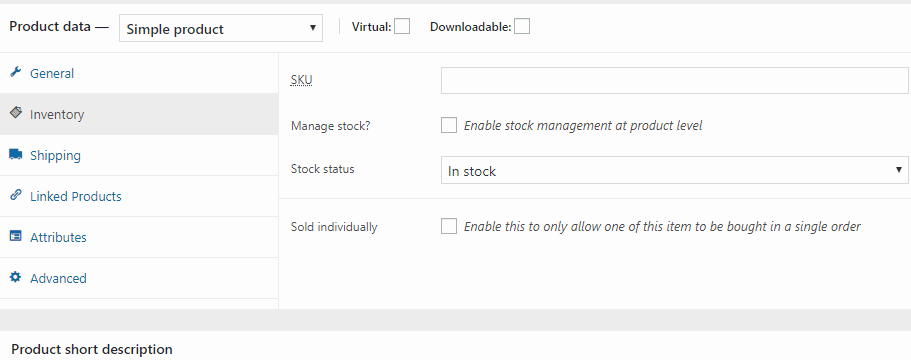
Task: Click 'Enable stock management at product level' text
Action: [583, 125]
